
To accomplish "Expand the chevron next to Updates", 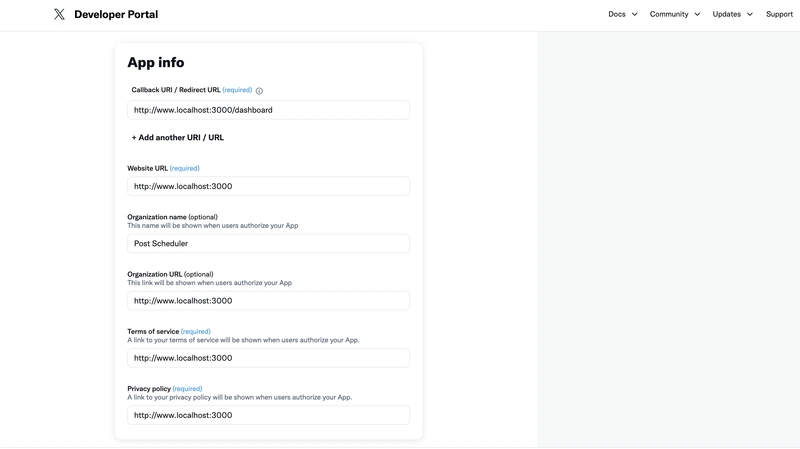I will pos(750,15).
